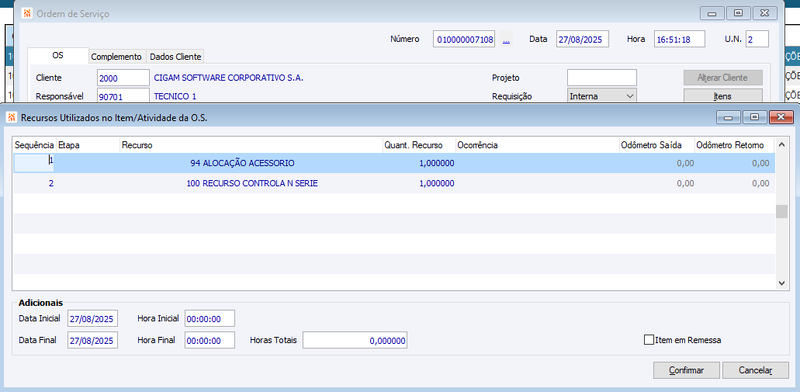This screenshot has width=800, height=392.
Task: Cancel the resources dialog with Cancelar
Action: coord(756,370)
